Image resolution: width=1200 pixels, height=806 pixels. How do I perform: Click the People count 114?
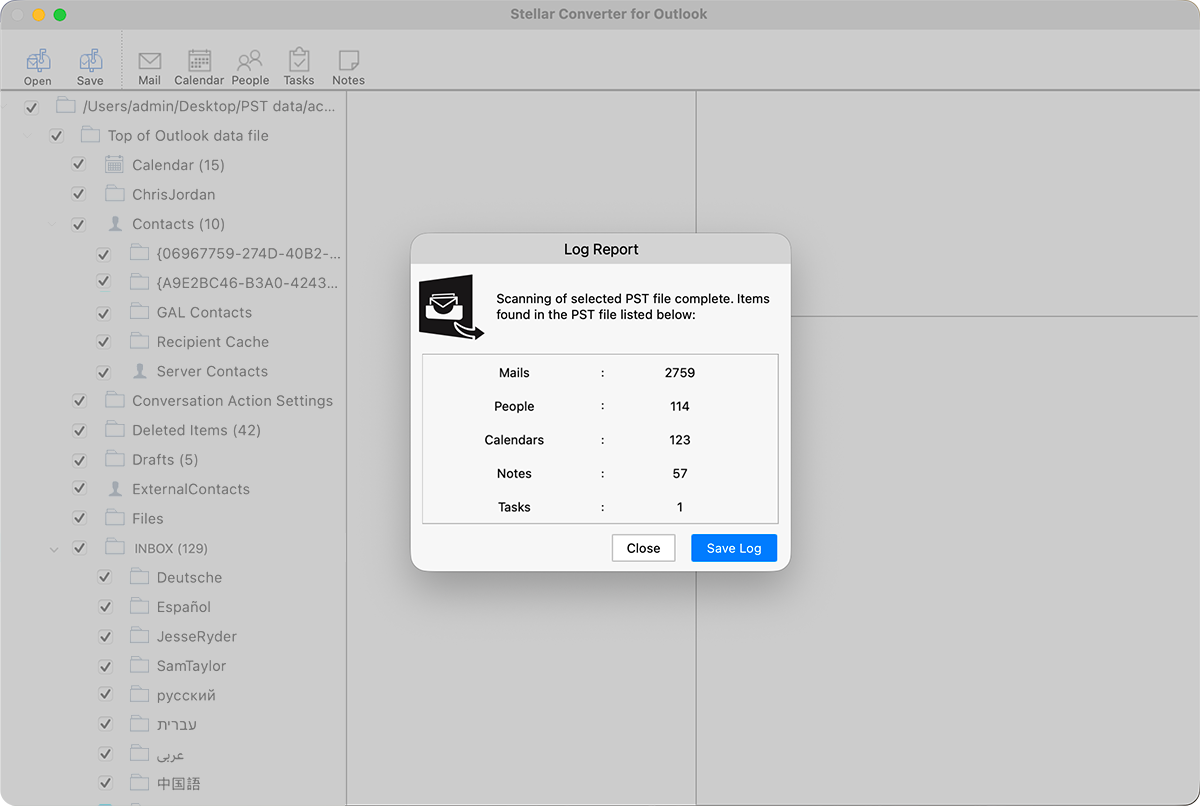(680, 407)
